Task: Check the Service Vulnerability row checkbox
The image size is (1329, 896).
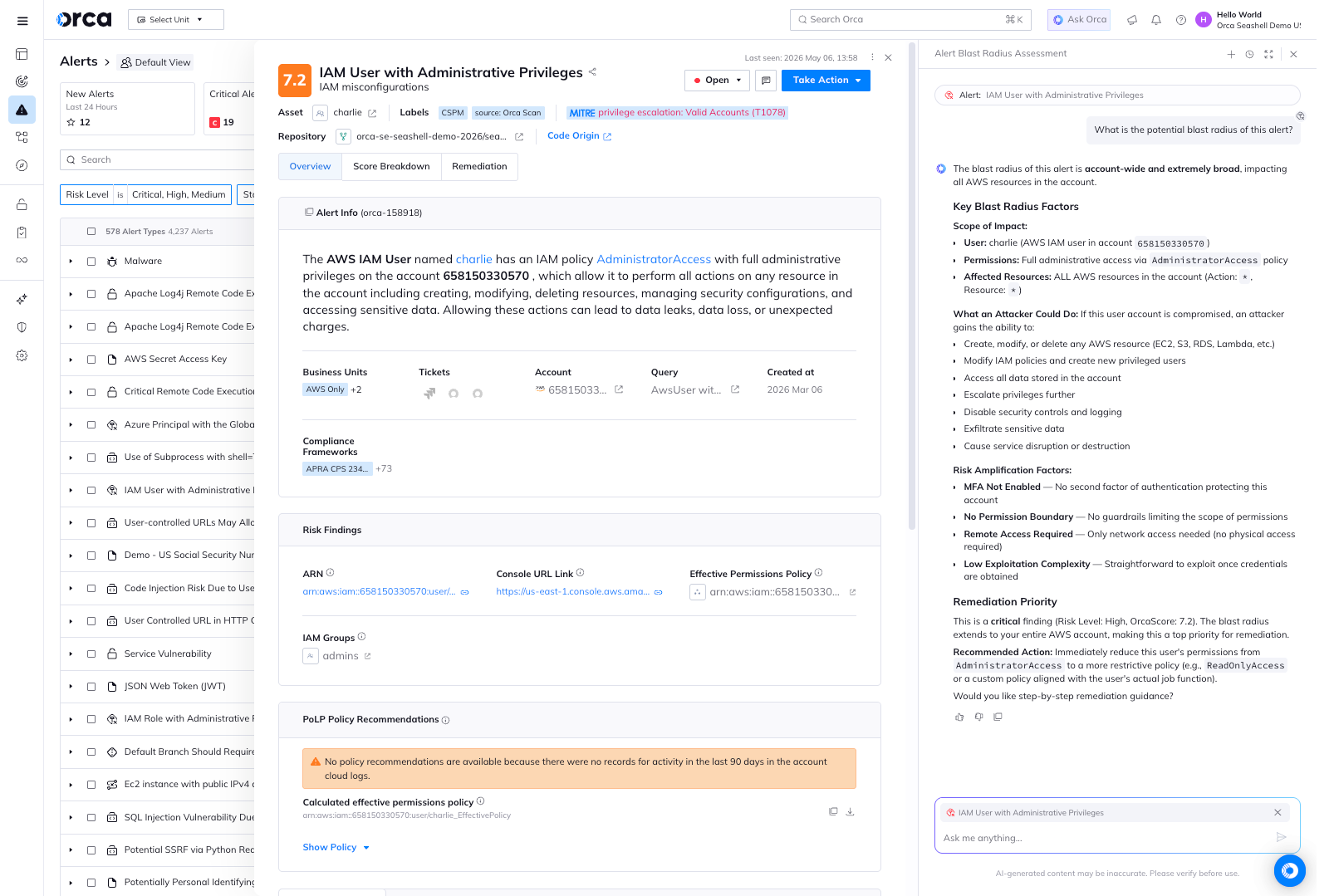Action: point(91,654)
